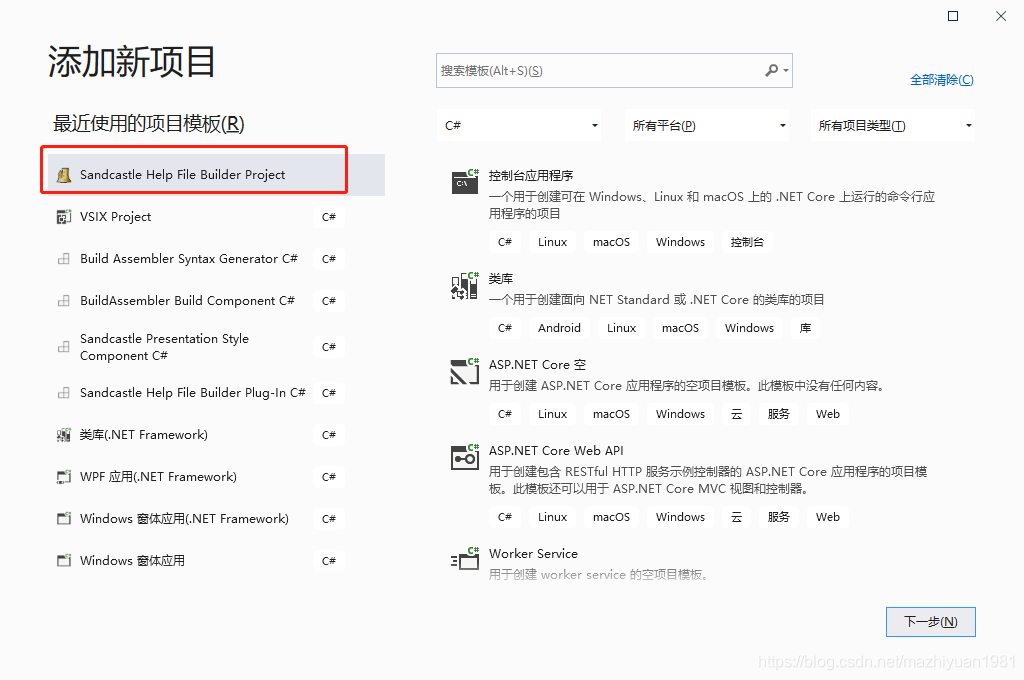The width and height of the screenshot is (1024, 680).
Task: Click the Windows 窗体应用(.NET Framework) icon
Action: coord(63,519)
